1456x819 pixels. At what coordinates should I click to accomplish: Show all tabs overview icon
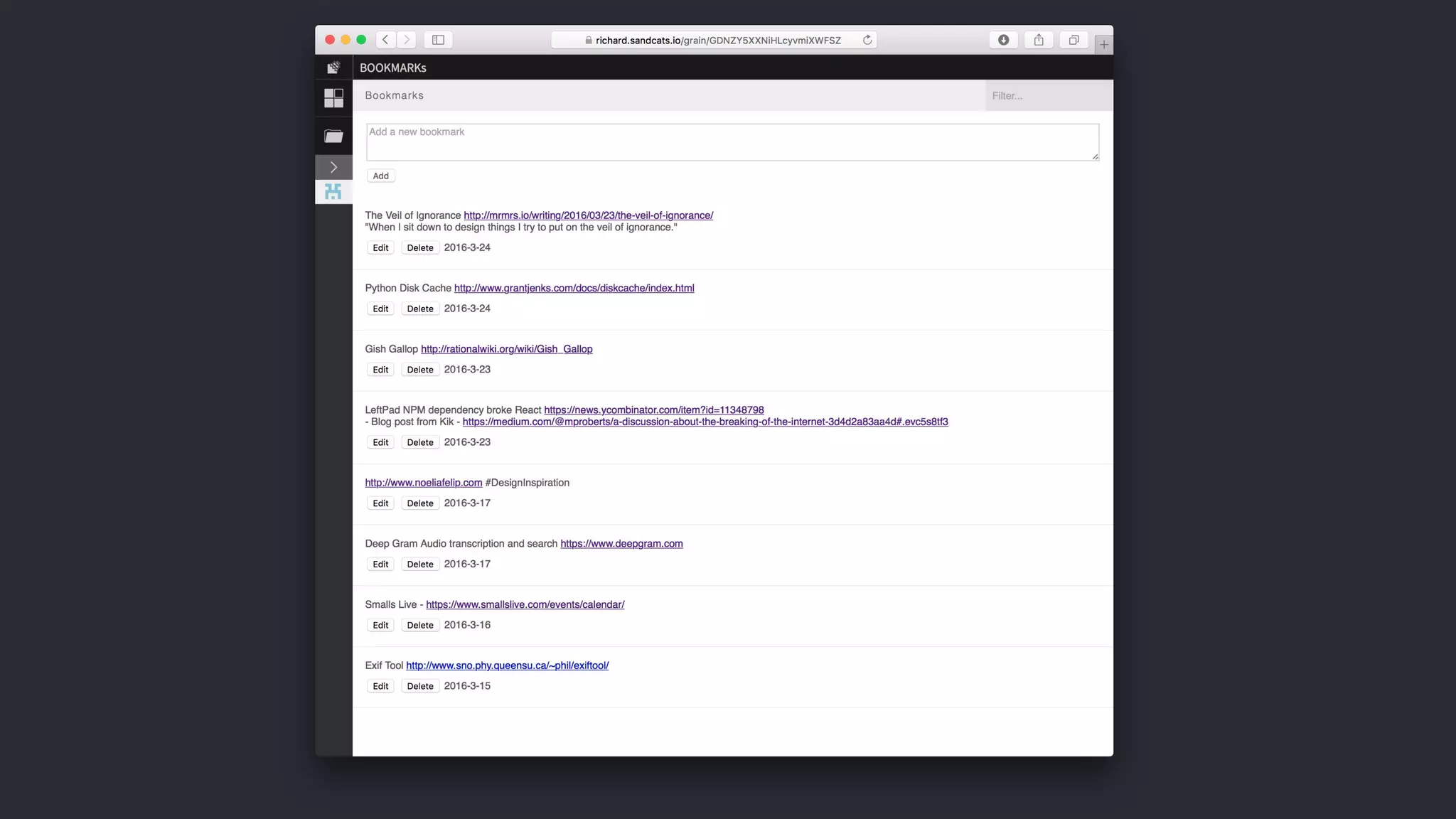[1074, 40]
